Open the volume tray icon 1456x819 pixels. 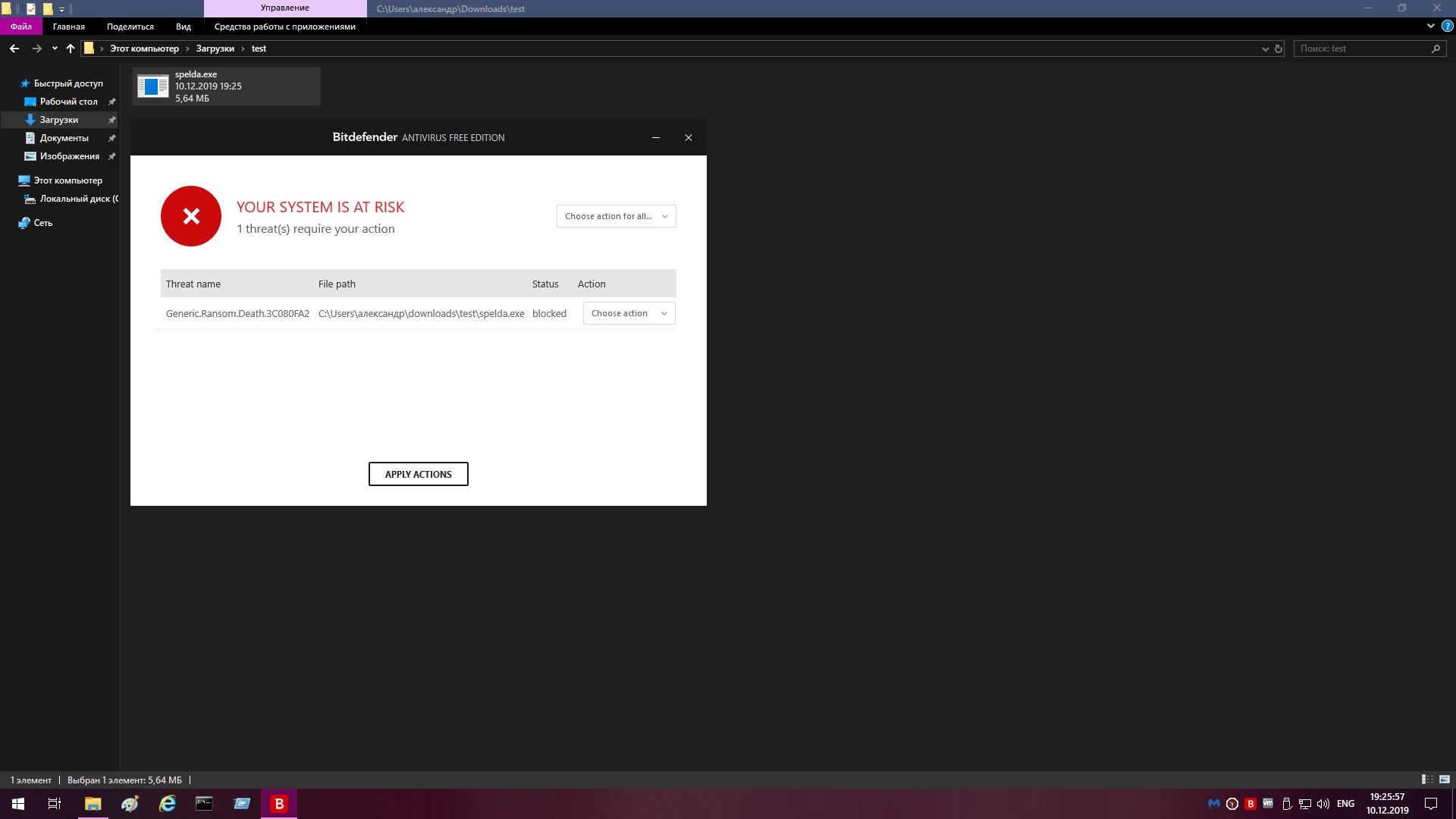[1323, 804]
